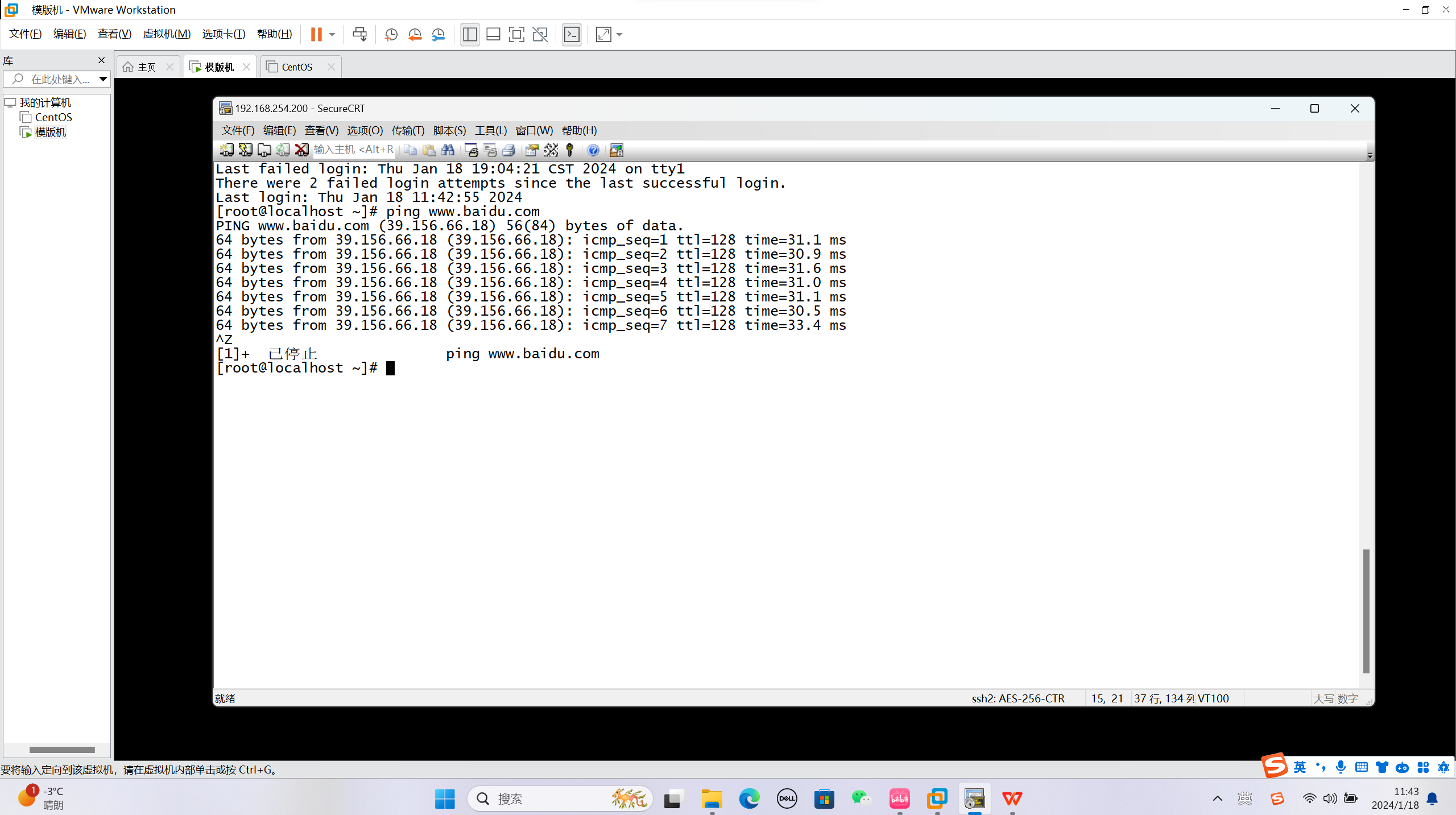Click library search box
1456x815 pixels.
point(56,79)
